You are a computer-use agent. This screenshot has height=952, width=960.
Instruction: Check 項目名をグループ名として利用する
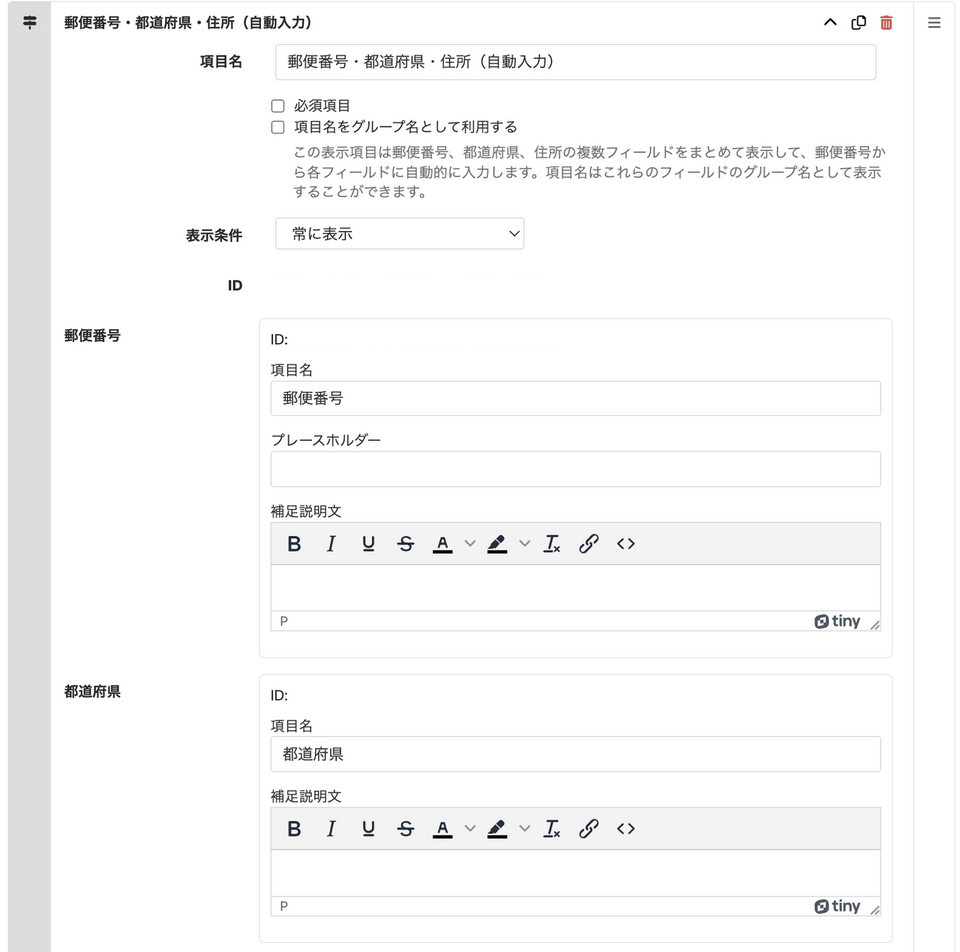pos(278,128)
